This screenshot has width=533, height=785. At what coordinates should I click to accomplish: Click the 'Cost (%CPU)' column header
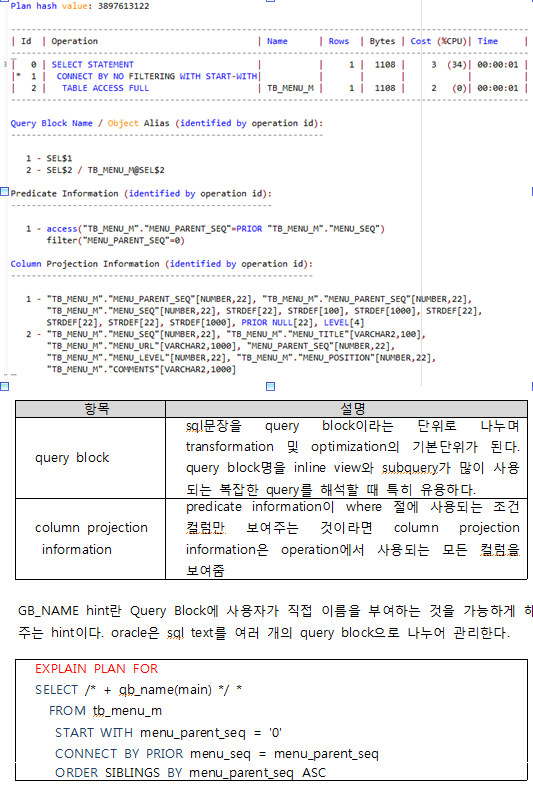[438, 41]
